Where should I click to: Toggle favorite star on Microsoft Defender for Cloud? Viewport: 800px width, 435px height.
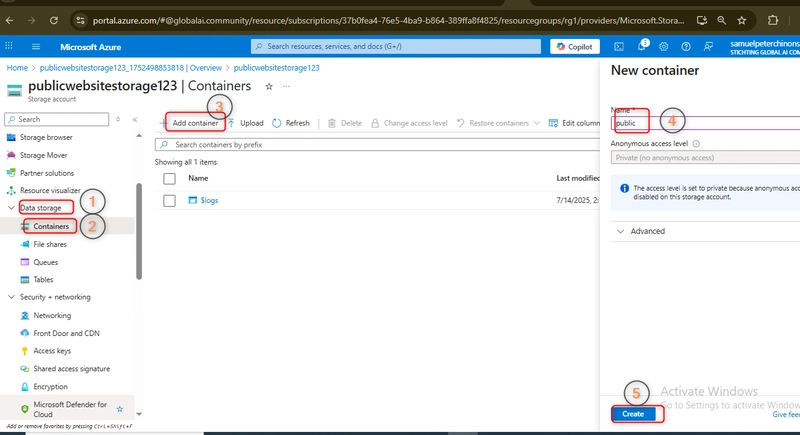tap(119, 409)
